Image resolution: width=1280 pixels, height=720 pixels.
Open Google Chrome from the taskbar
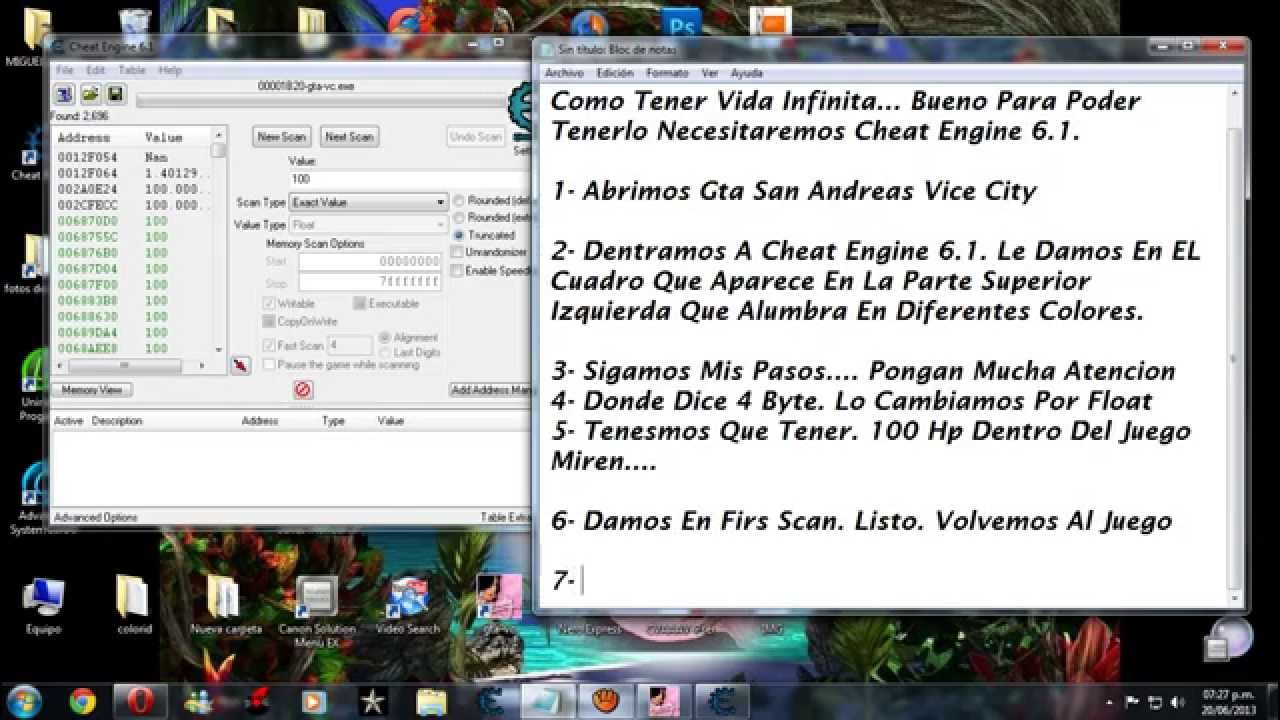(82, 701)
